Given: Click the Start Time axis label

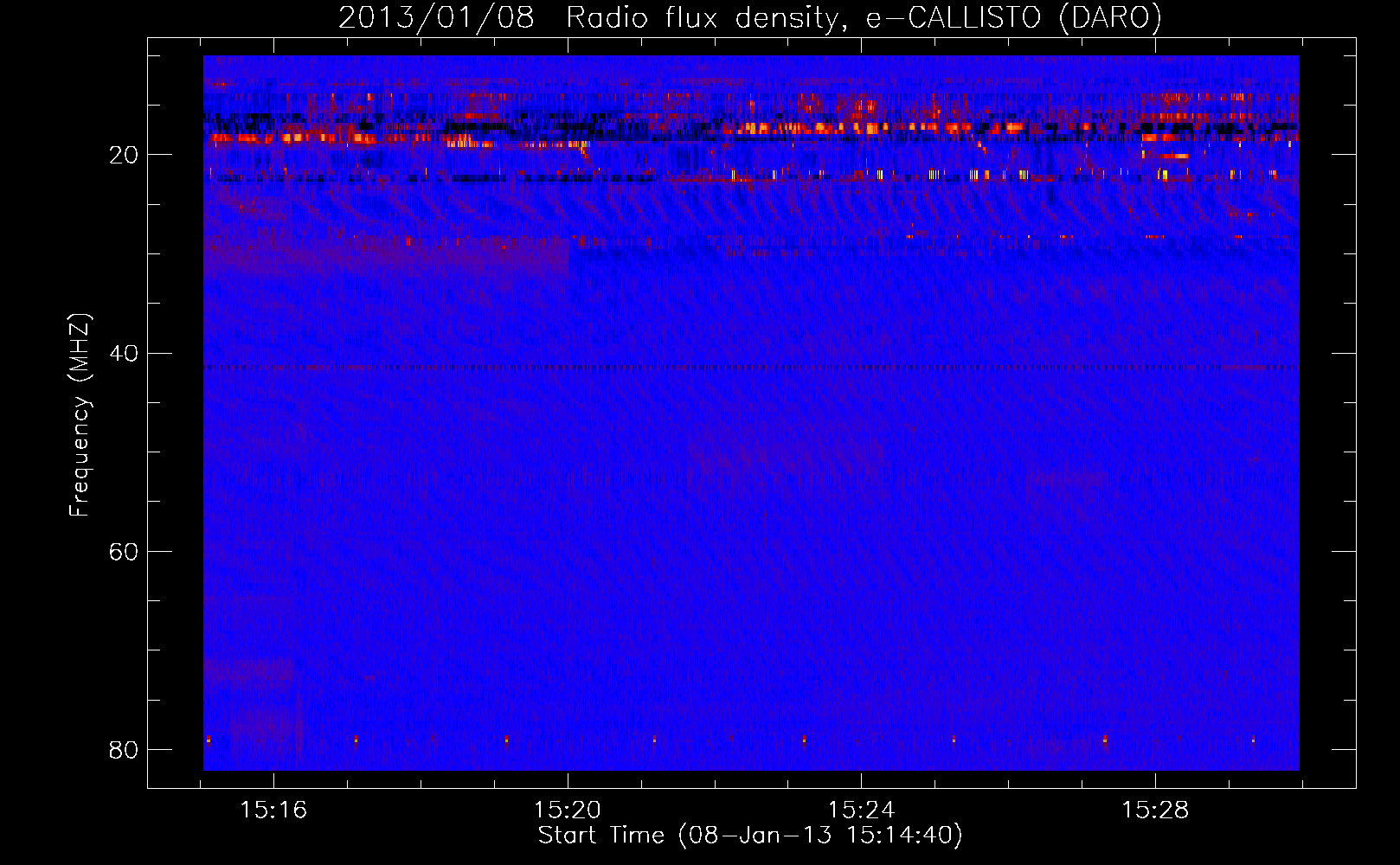Looking at the screenshot, I should (750, 836).
